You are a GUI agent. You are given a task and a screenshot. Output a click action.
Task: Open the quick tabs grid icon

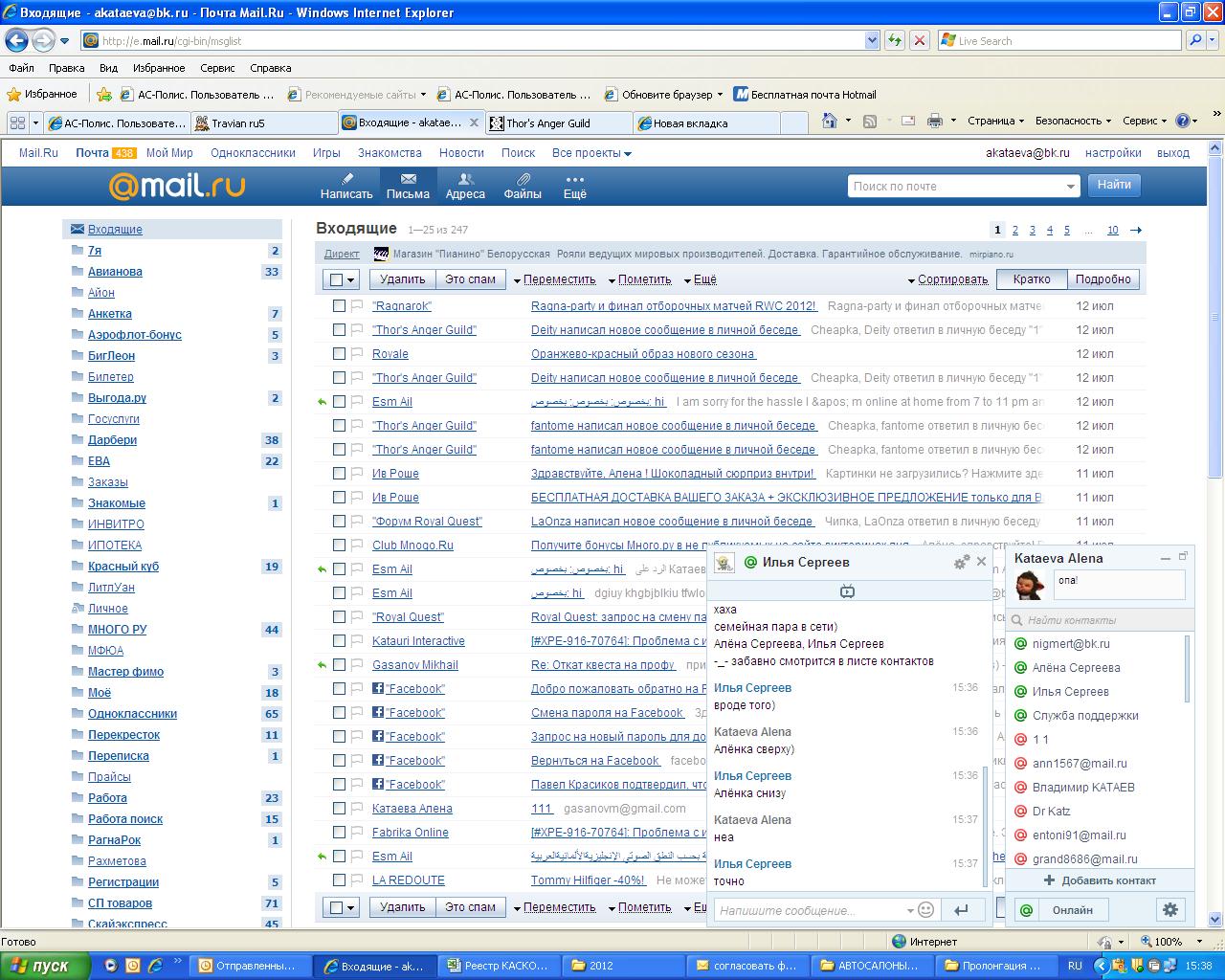coord(16,122)
